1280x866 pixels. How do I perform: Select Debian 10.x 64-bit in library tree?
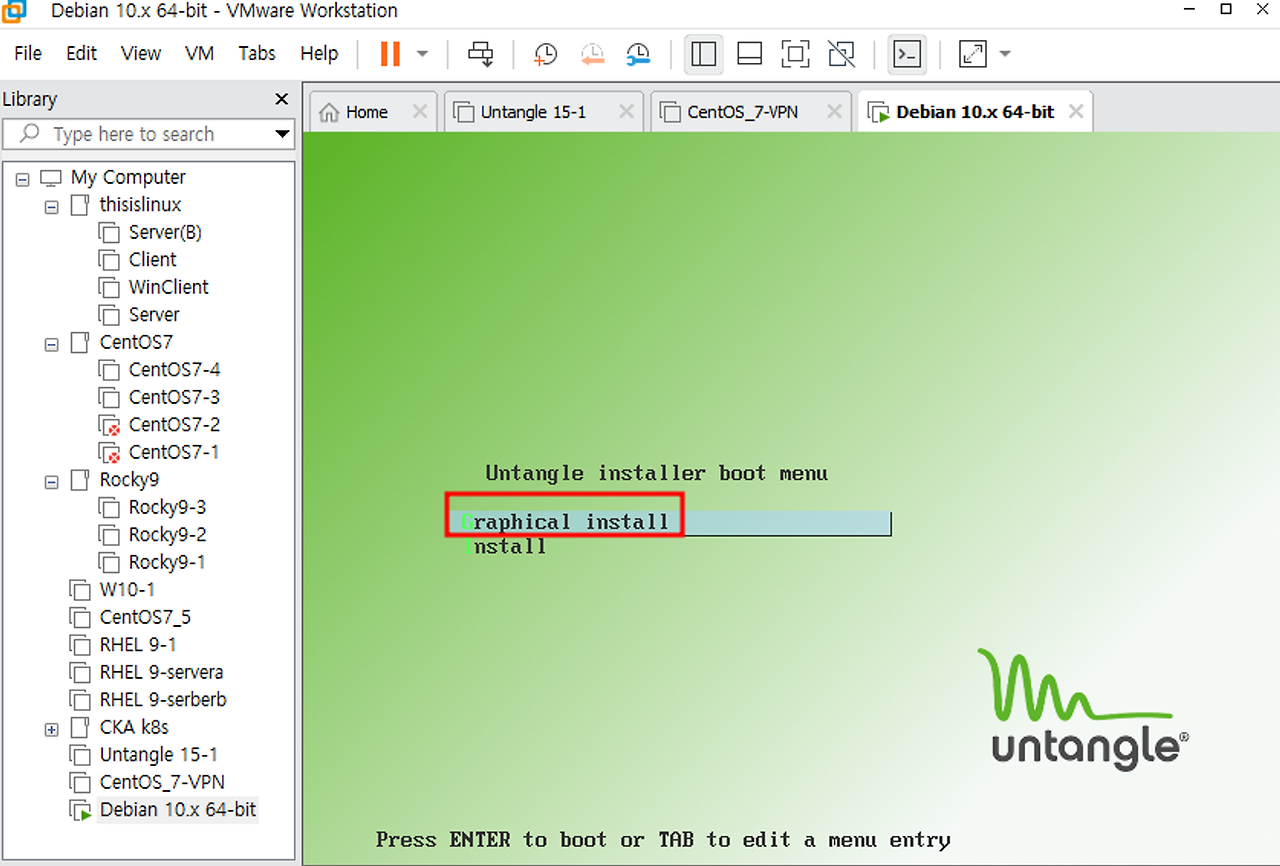pos(178,809)
